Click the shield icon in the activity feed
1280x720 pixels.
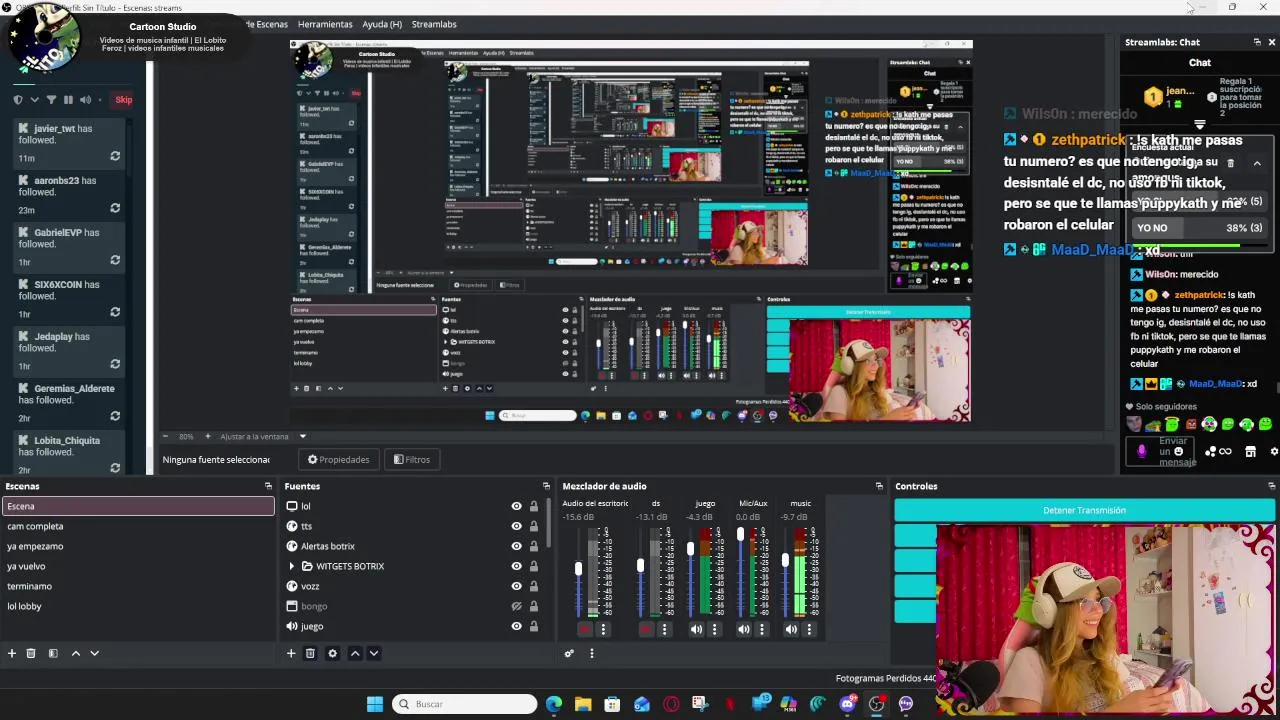click(17, 100)
